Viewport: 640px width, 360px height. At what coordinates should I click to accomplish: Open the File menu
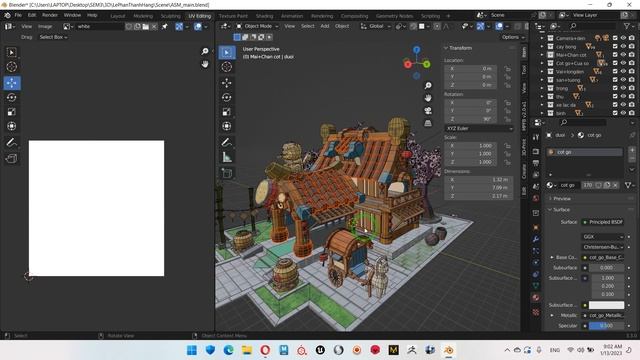[x=18, y=16]
